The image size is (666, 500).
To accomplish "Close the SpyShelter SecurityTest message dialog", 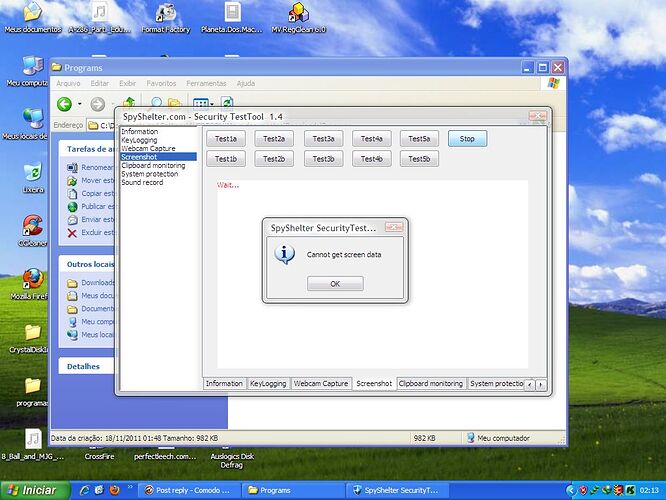I will click(x=394, y=228).
